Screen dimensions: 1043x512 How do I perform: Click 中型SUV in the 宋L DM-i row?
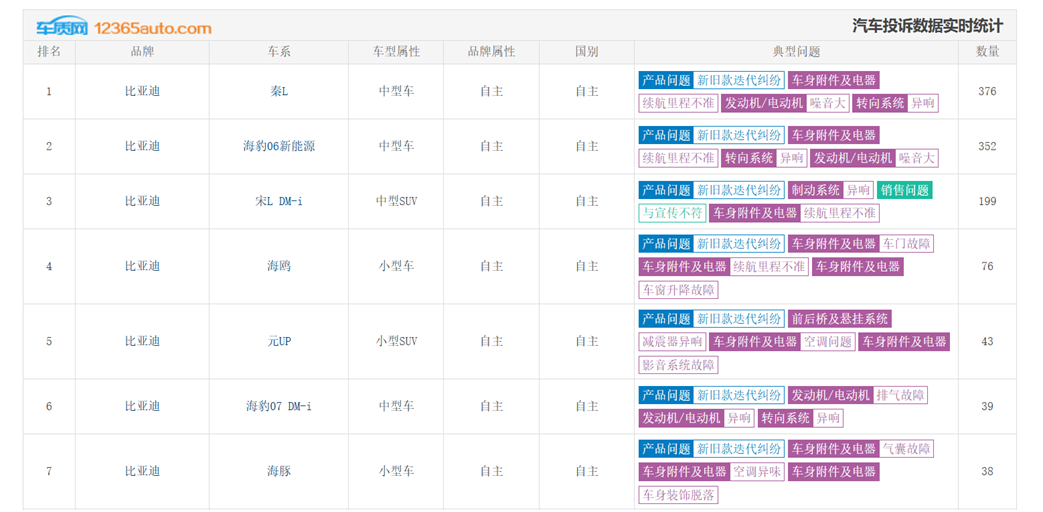[x=396, y=201]
